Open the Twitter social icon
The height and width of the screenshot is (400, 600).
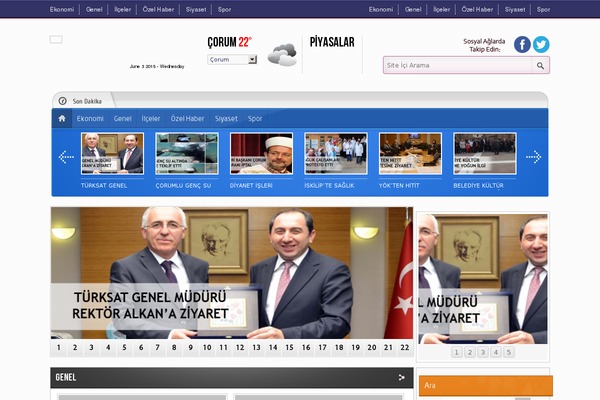tap(541, 44)
